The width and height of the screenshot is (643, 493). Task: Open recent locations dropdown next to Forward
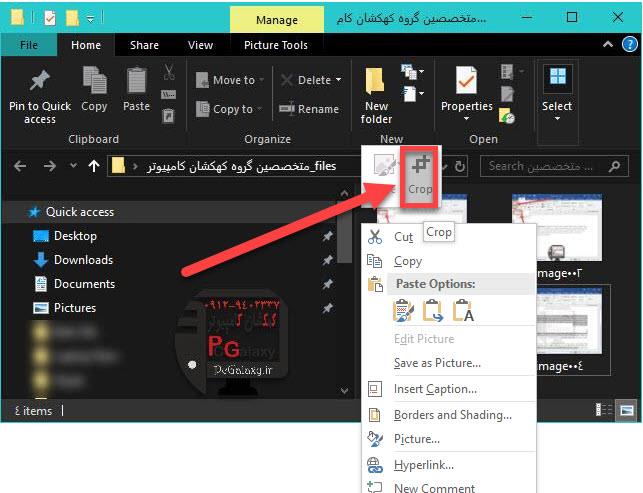pyautogui.click(x=73, y=166)
